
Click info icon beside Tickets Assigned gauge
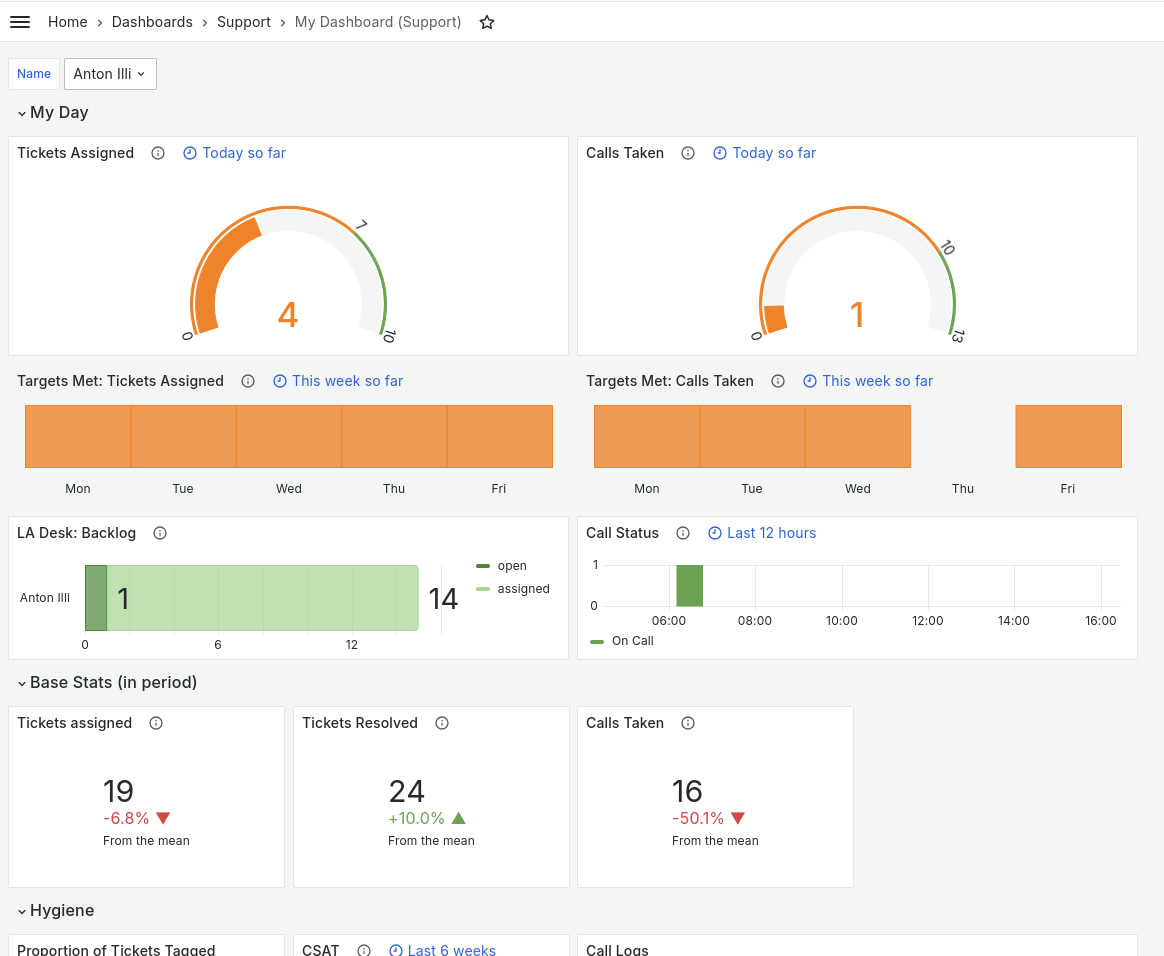pyautogui.click(x=158, y=153)
